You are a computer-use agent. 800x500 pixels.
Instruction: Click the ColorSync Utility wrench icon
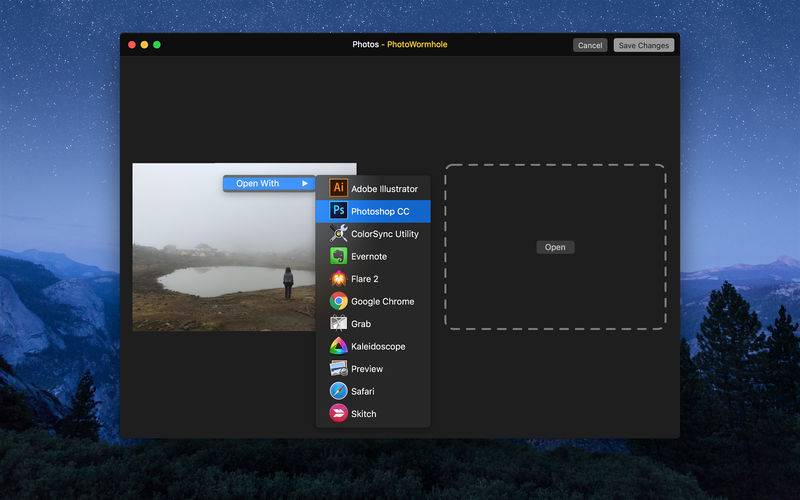point(338,233)
